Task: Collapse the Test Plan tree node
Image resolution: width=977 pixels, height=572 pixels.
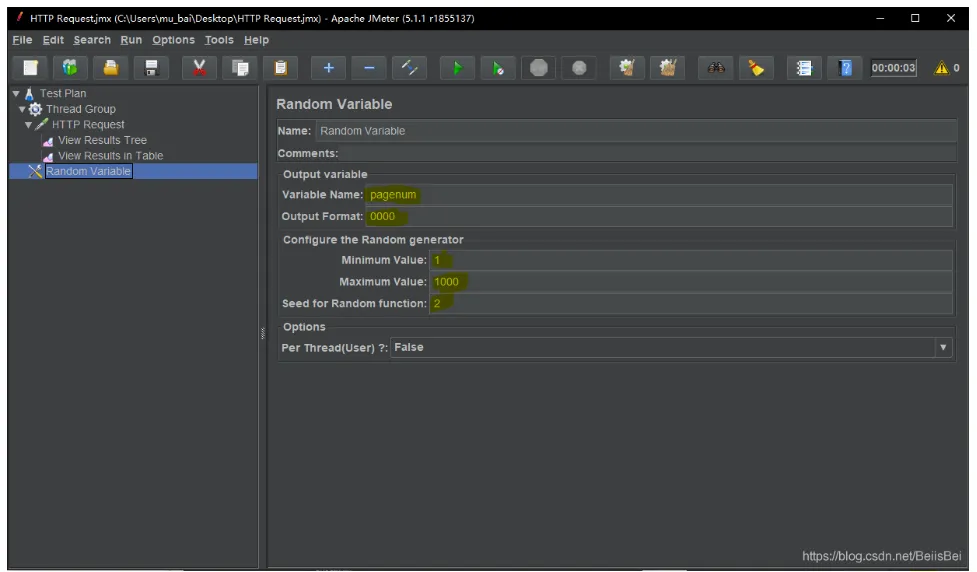Action: 16,94
